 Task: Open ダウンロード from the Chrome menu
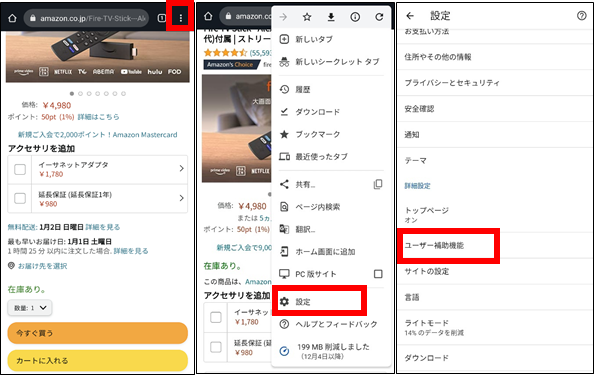click(x=331, y=112)
